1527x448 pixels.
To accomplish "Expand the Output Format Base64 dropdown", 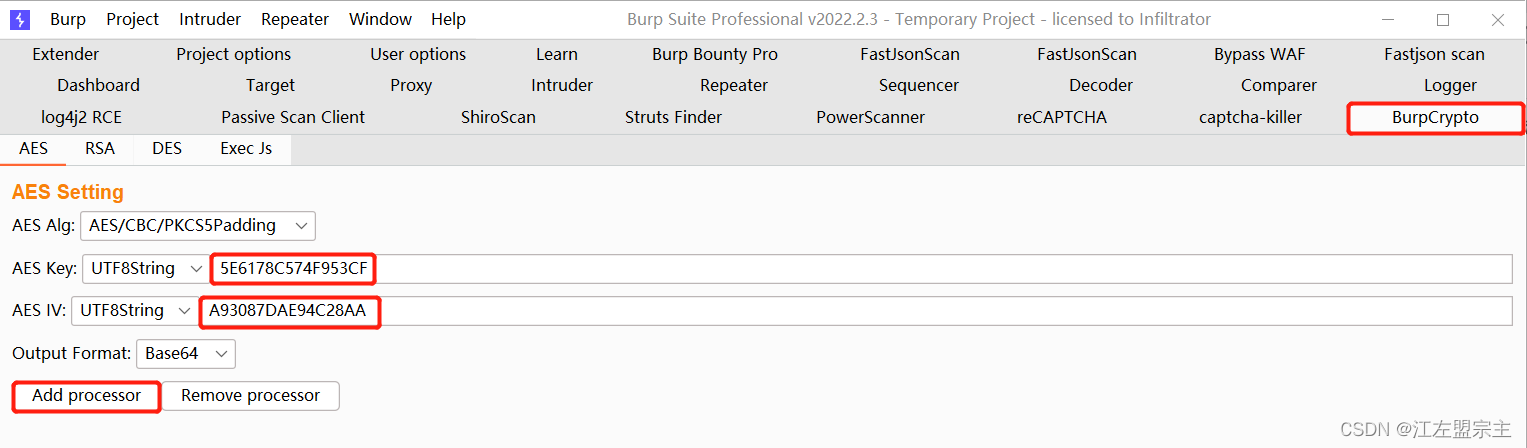I will (185, 354).
